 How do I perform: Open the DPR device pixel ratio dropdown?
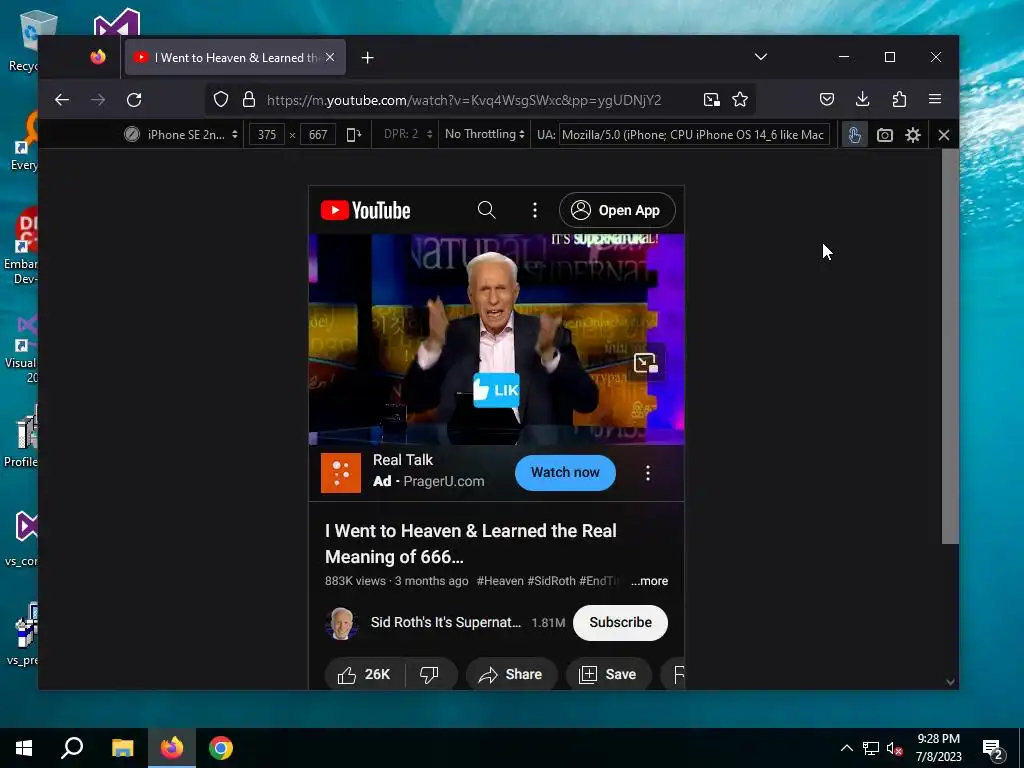click(x=408, y=134)
